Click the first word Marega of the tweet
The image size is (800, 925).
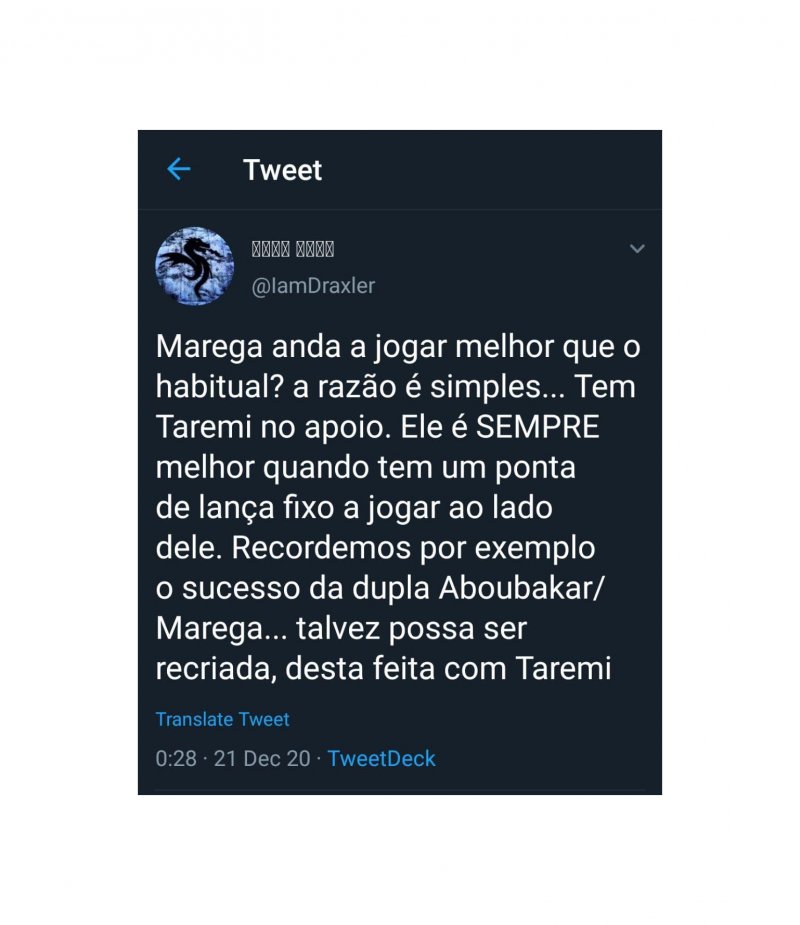209,347
